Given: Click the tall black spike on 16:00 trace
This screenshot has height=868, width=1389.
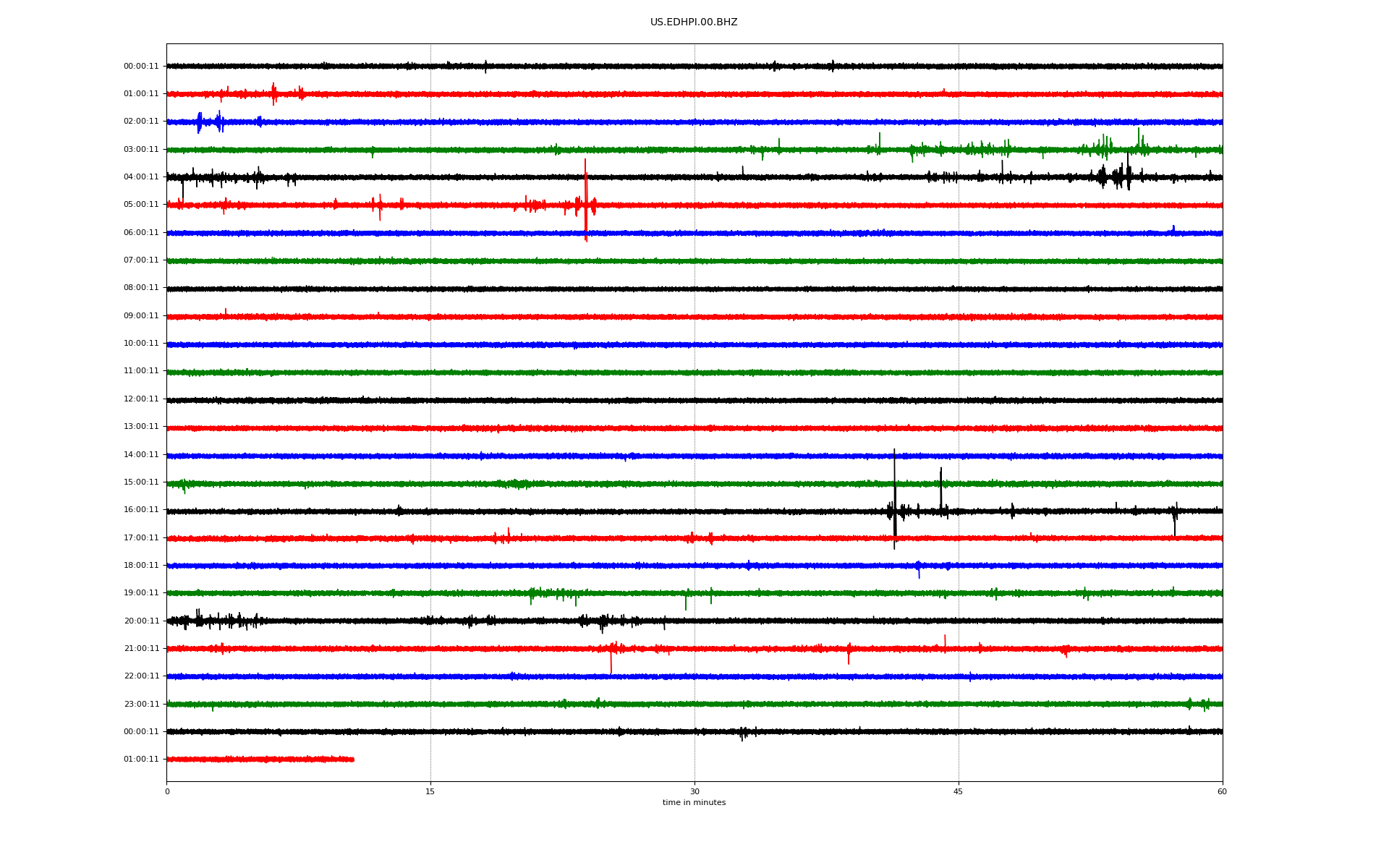Looking at the screenshot, I should coord(894,499).
